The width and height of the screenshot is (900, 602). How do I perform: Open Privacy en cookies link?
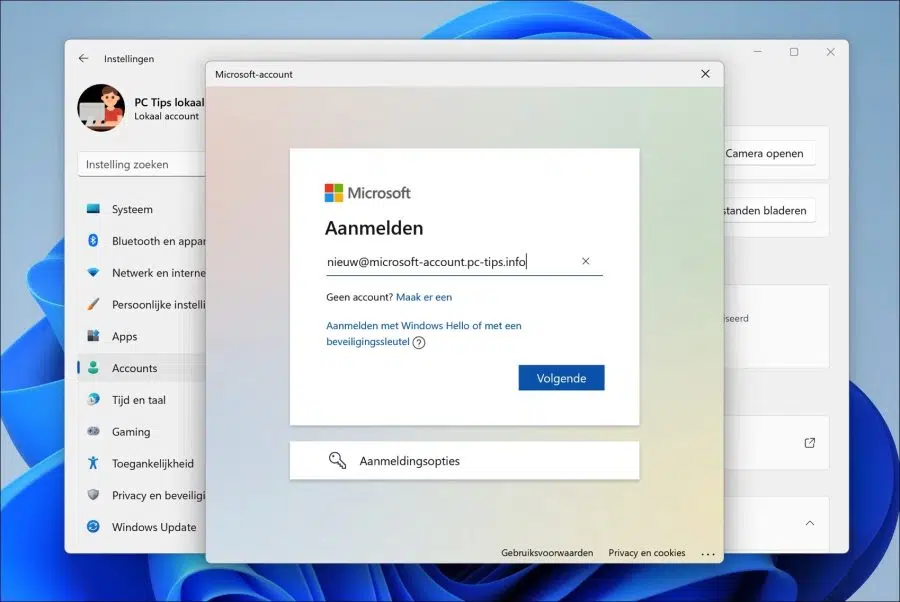pyautogui.click(x=647, y=553)
